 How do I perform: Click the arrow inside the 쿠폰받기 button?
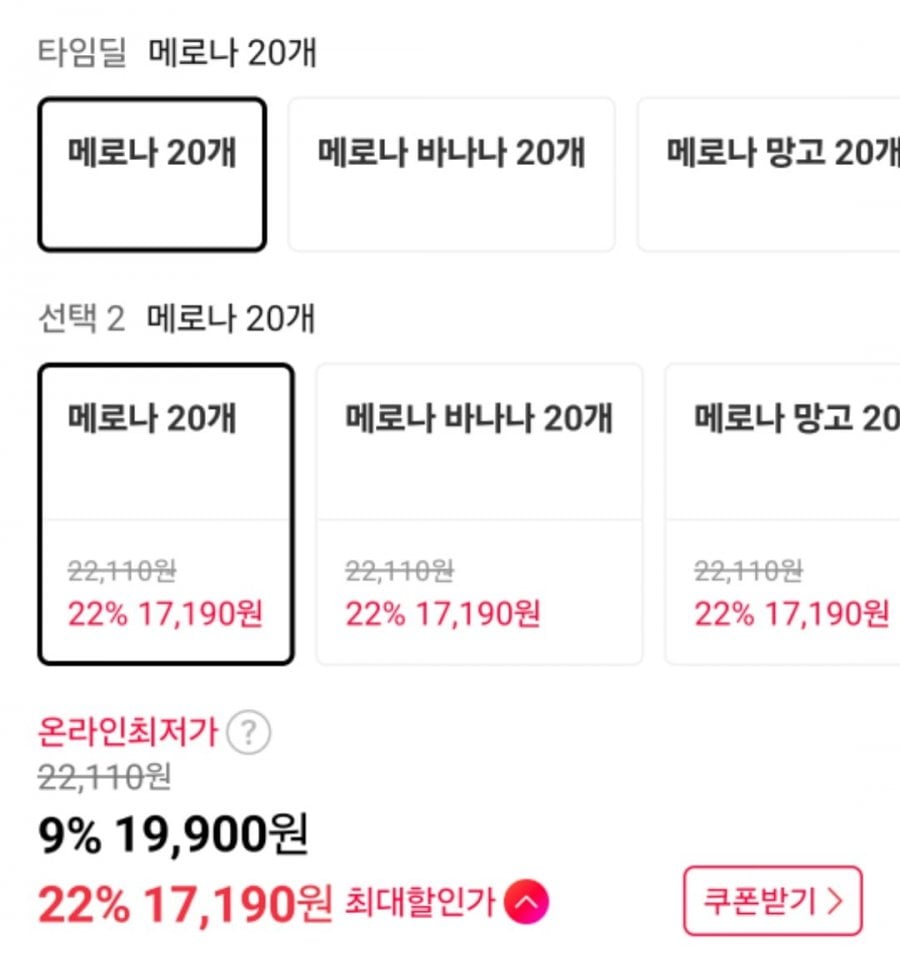click(836, 901)
